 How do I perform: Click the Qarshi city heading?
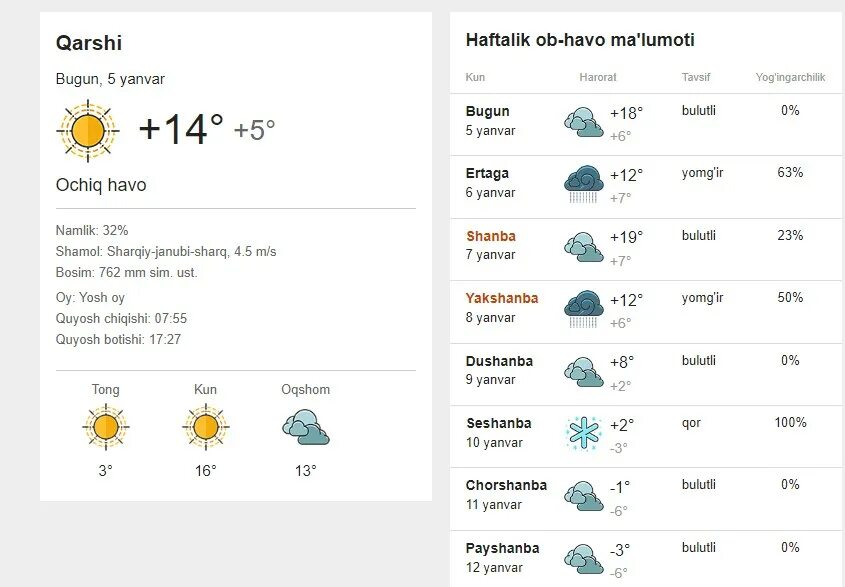89,43
